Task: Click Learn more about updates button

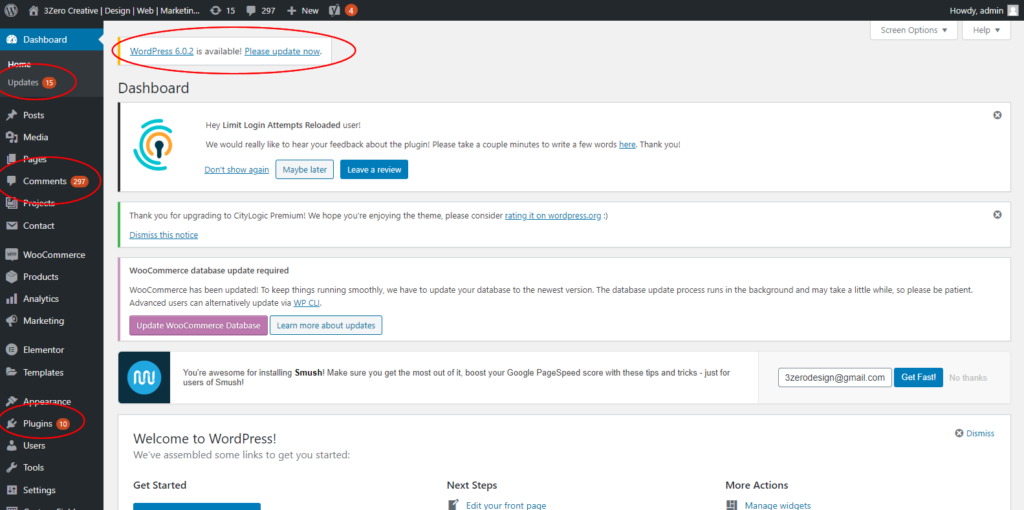Action: [x=326, y=325]
